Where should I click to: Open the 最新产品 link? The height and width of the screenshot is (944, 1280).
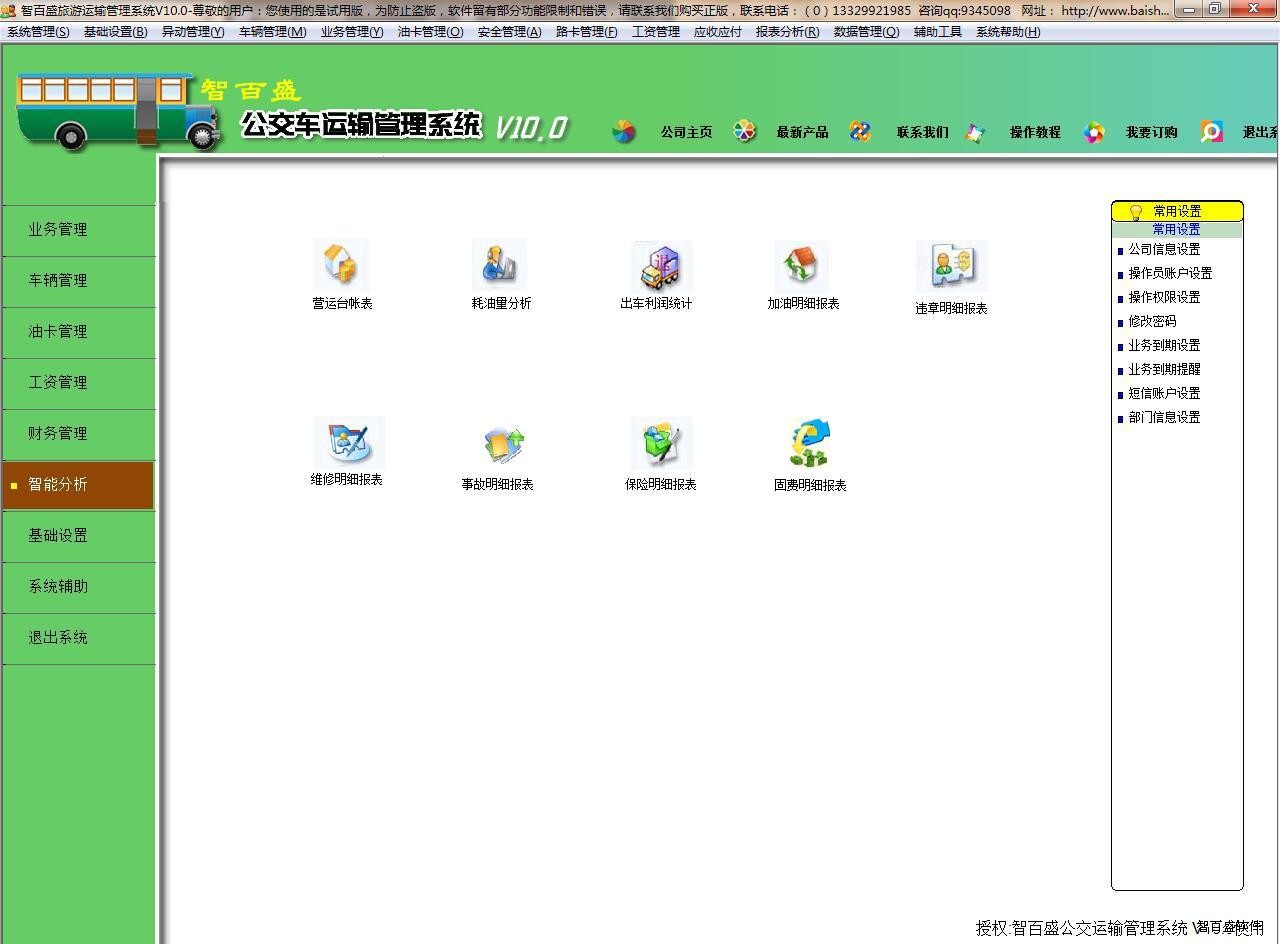pyautogui.click(x=802, y=132)
